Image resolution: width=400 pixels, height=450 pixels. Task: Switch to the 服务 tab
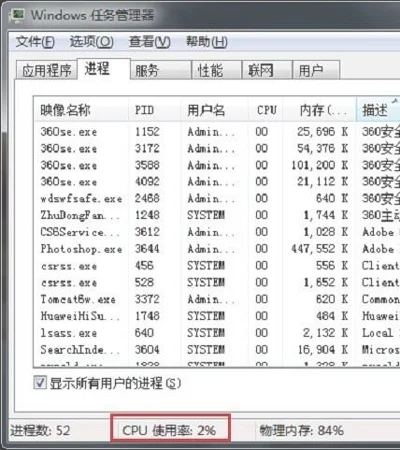(x=161, y=70)
